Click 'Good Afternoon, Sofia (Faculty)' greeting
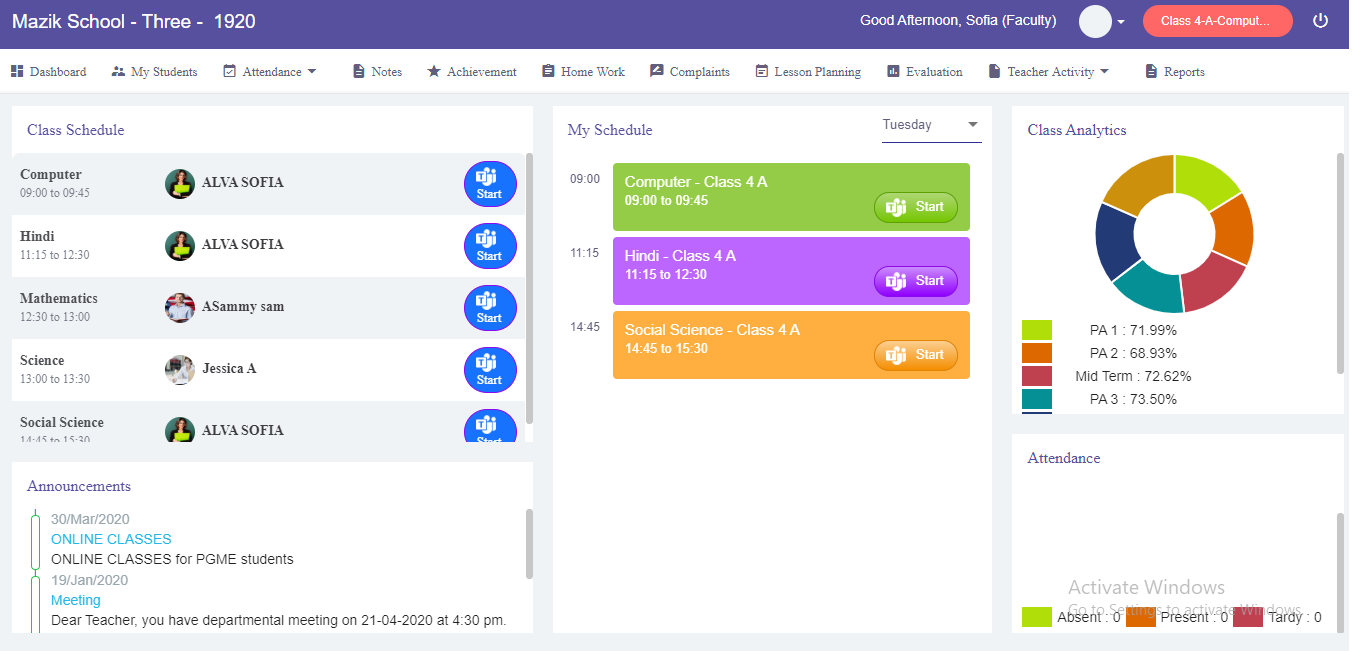The image size is (1370, 651). [x=958, y=20]
